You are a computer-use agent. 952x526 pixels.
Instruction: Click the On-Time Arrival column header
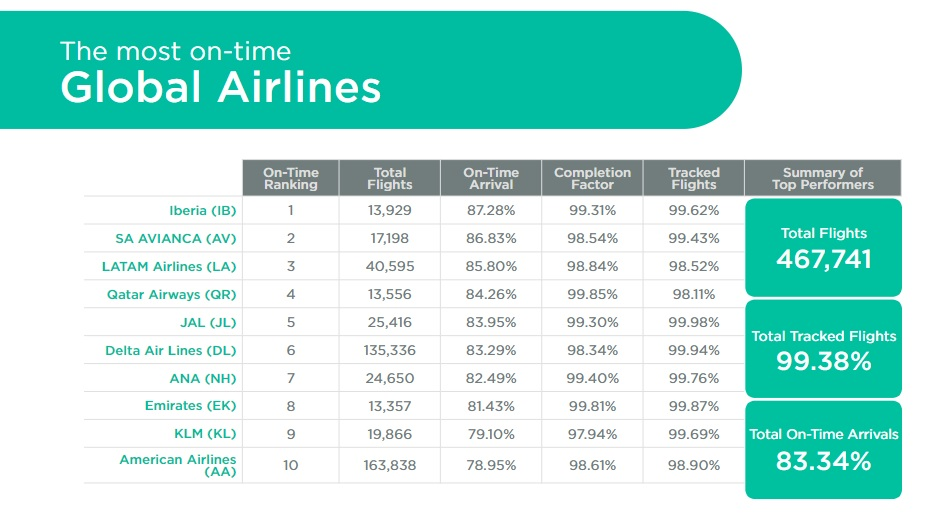click(x=491, y=178)
